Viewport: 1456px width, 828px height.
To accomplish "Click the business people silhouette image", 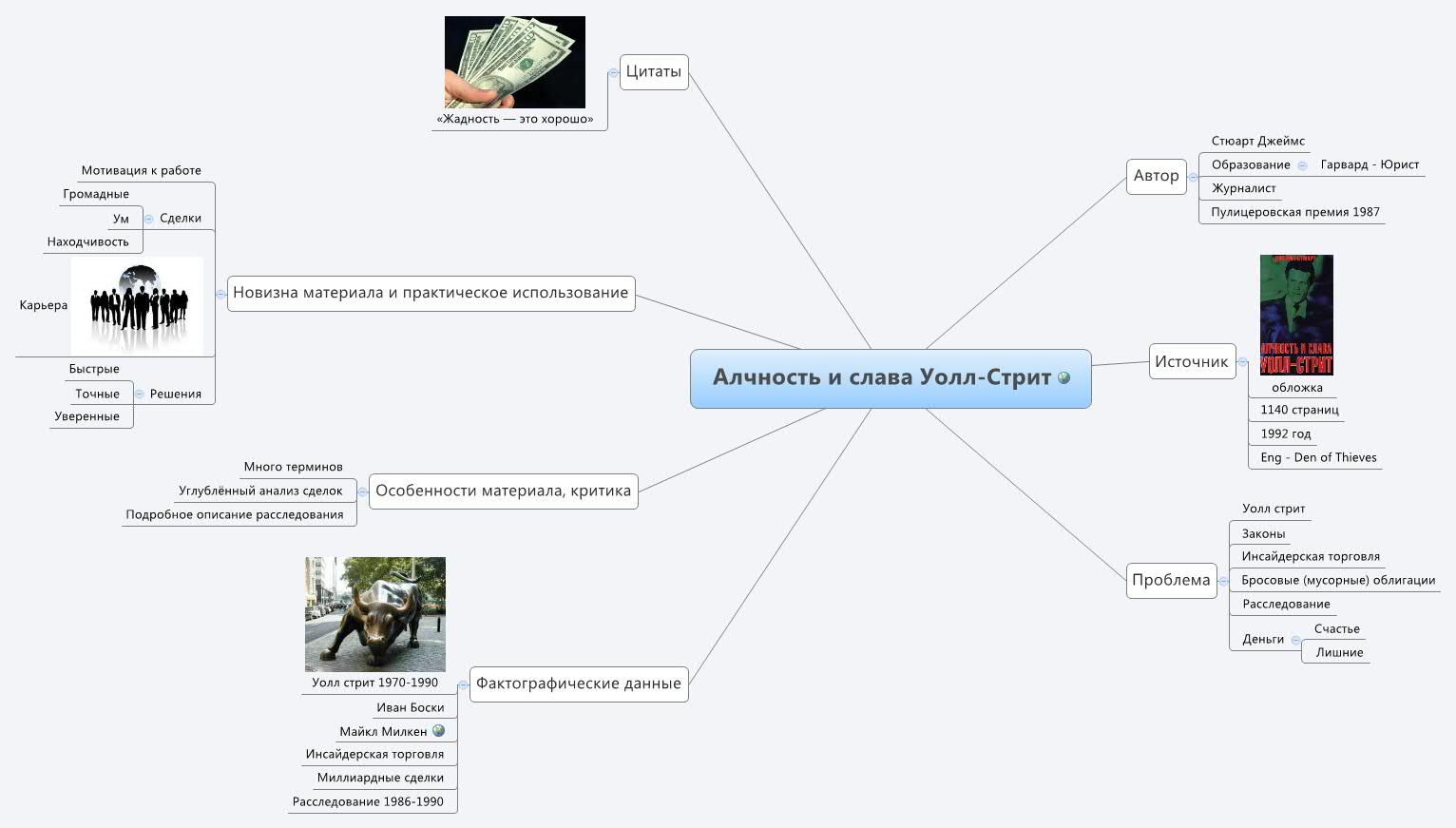I will click(137, 306).
